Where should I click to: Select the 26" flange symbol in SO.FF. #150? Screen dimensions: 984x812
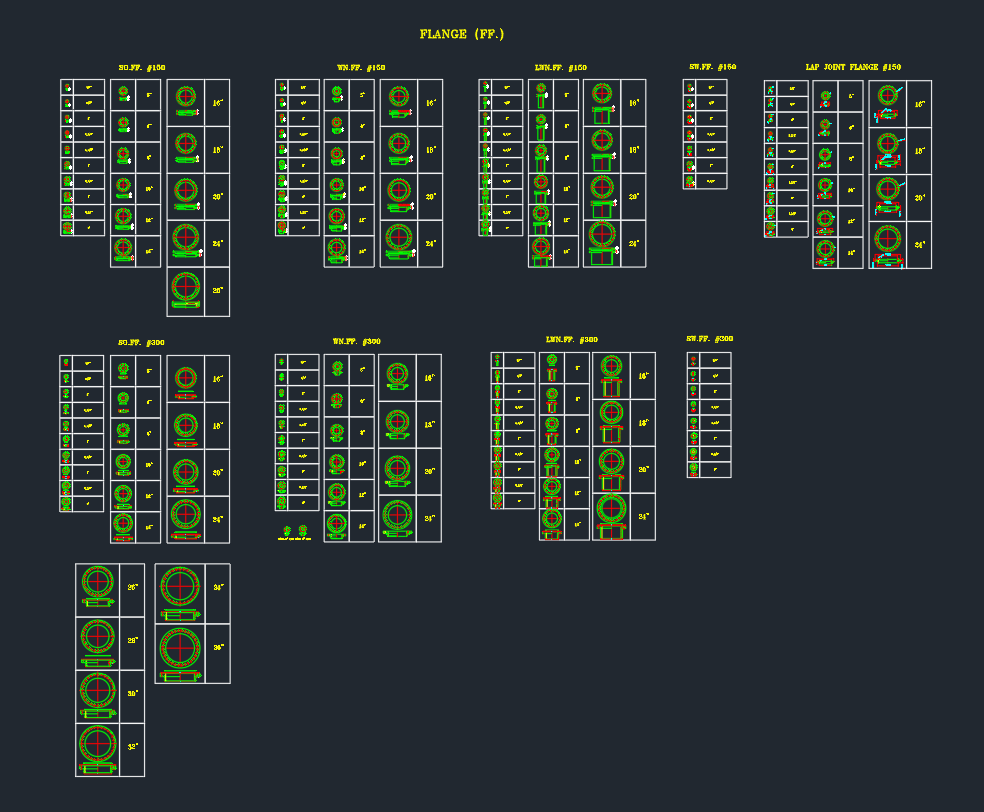click(185, 291)
